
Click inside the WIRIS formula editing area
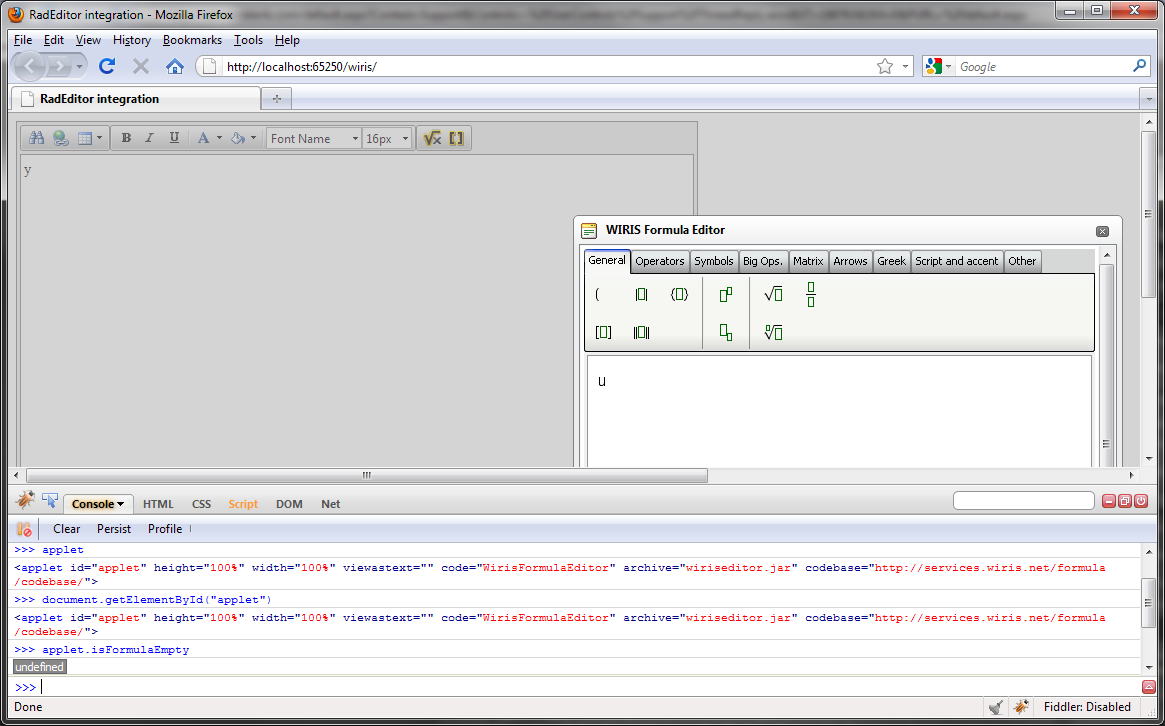coord(840,411)
